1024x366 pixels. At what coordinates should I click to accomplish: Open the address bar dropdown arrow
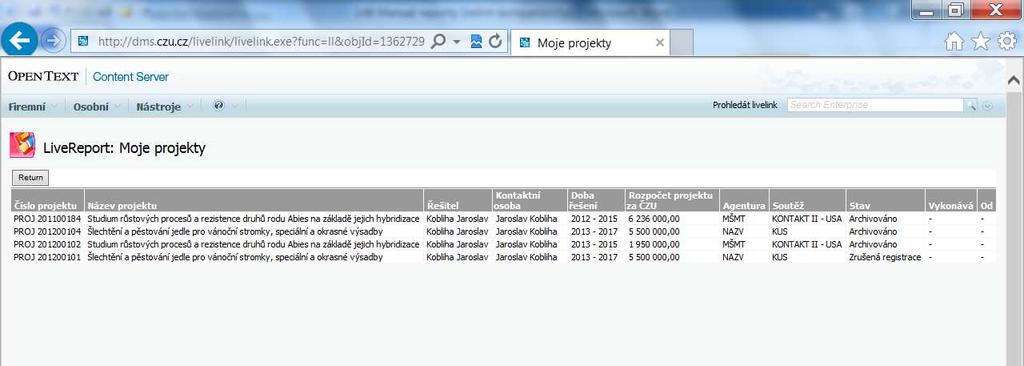[456, 42]
